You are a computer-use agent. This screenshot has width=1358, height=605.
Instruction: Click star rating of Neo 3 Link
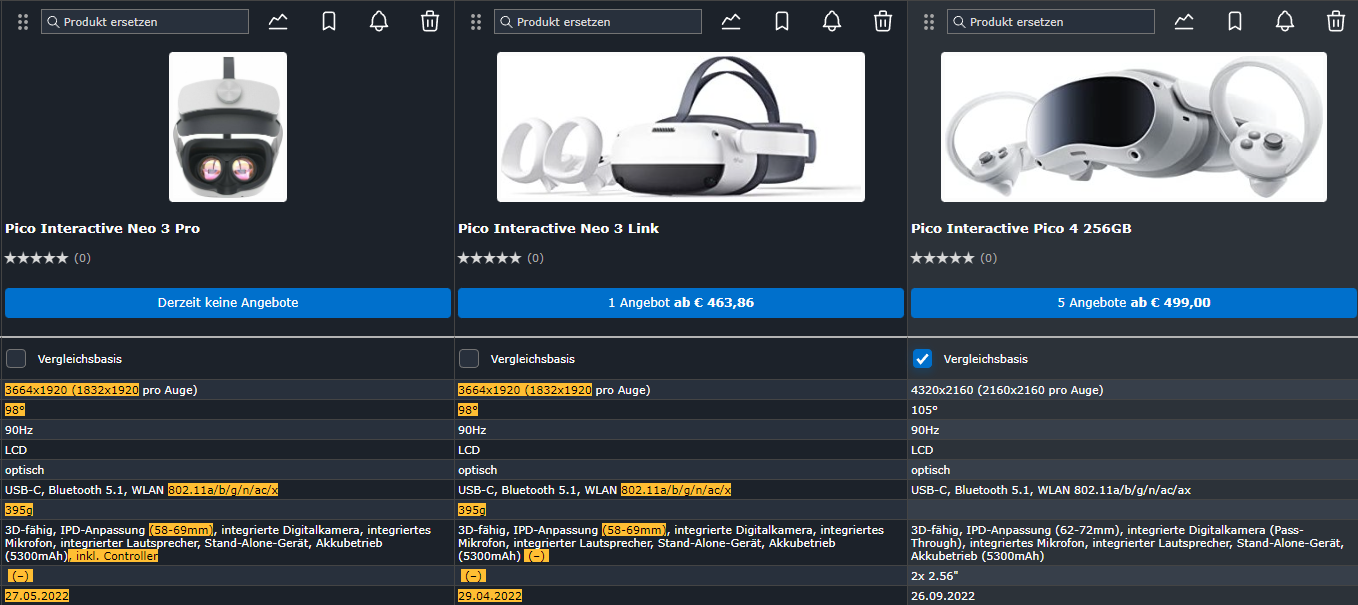coord(490,258)
